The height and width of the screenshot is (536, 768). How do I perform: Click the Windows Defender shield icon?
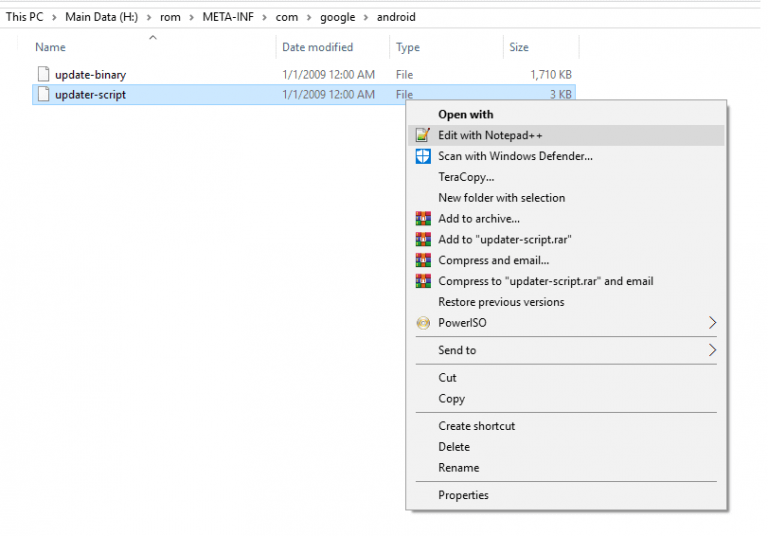423,156
